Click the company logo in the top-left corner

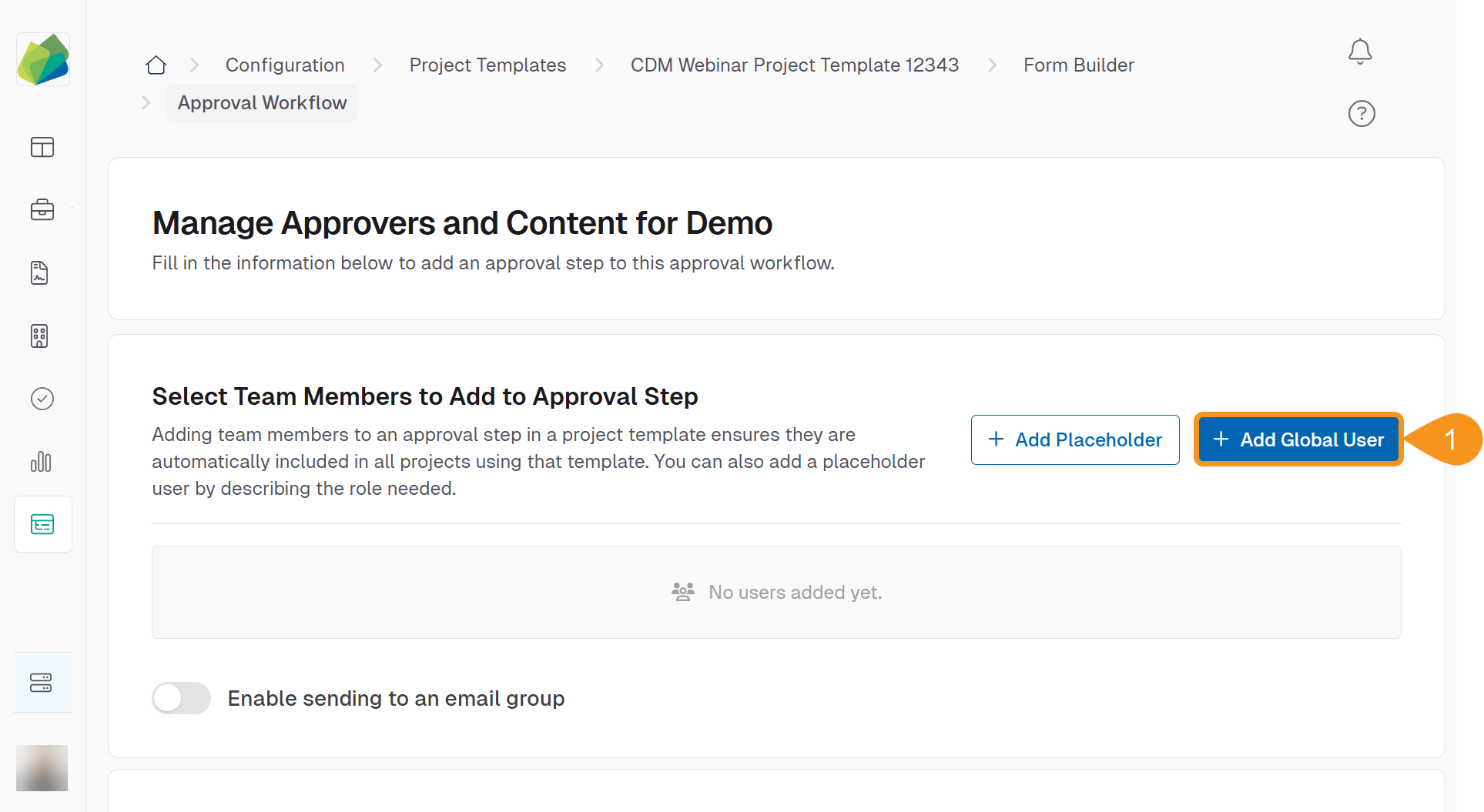point(42,58)
